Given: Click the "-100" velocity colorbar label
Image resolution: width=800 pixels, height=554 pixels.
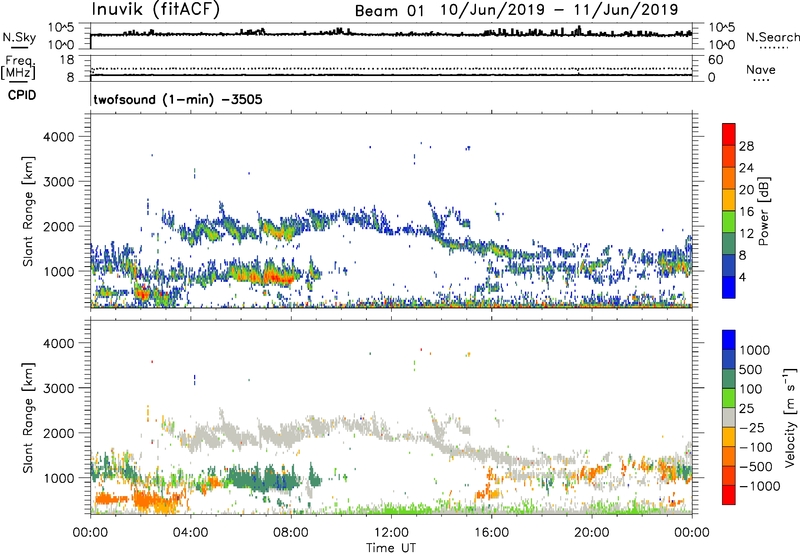Looking at the screenshot, I should pos(756,447).
